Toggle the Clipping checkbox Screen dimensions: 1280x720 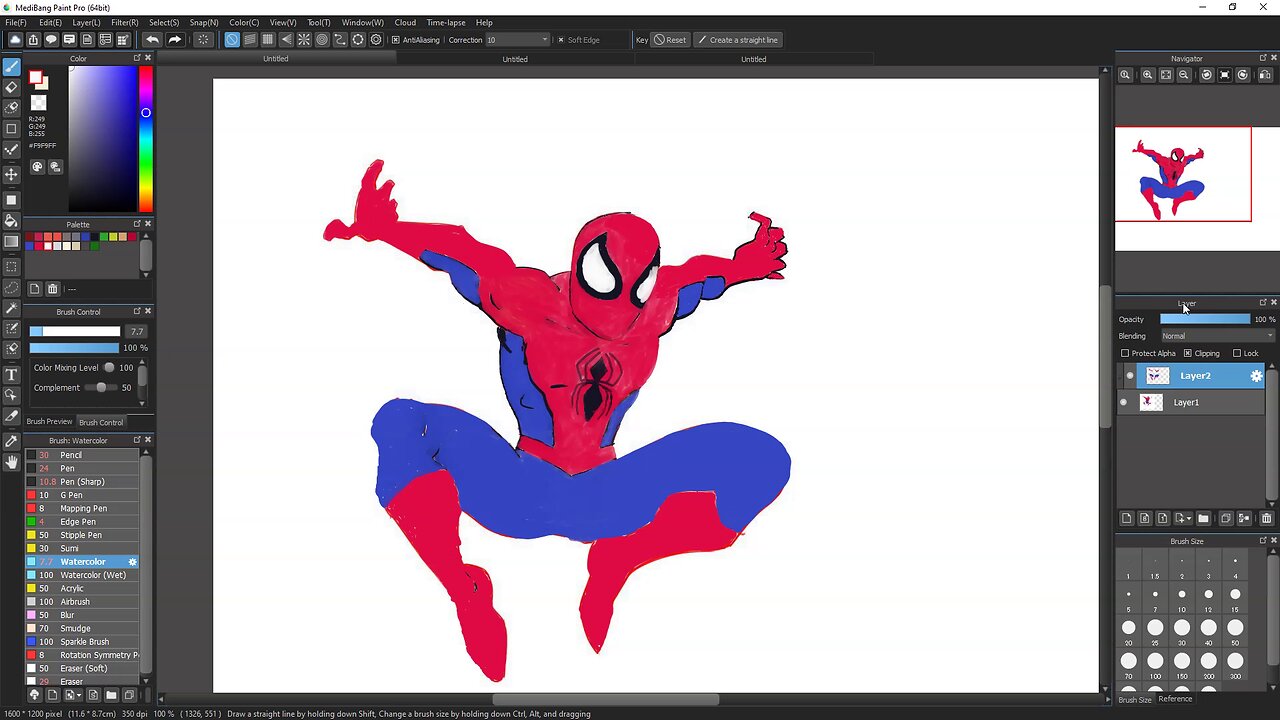click(1187, 353)
